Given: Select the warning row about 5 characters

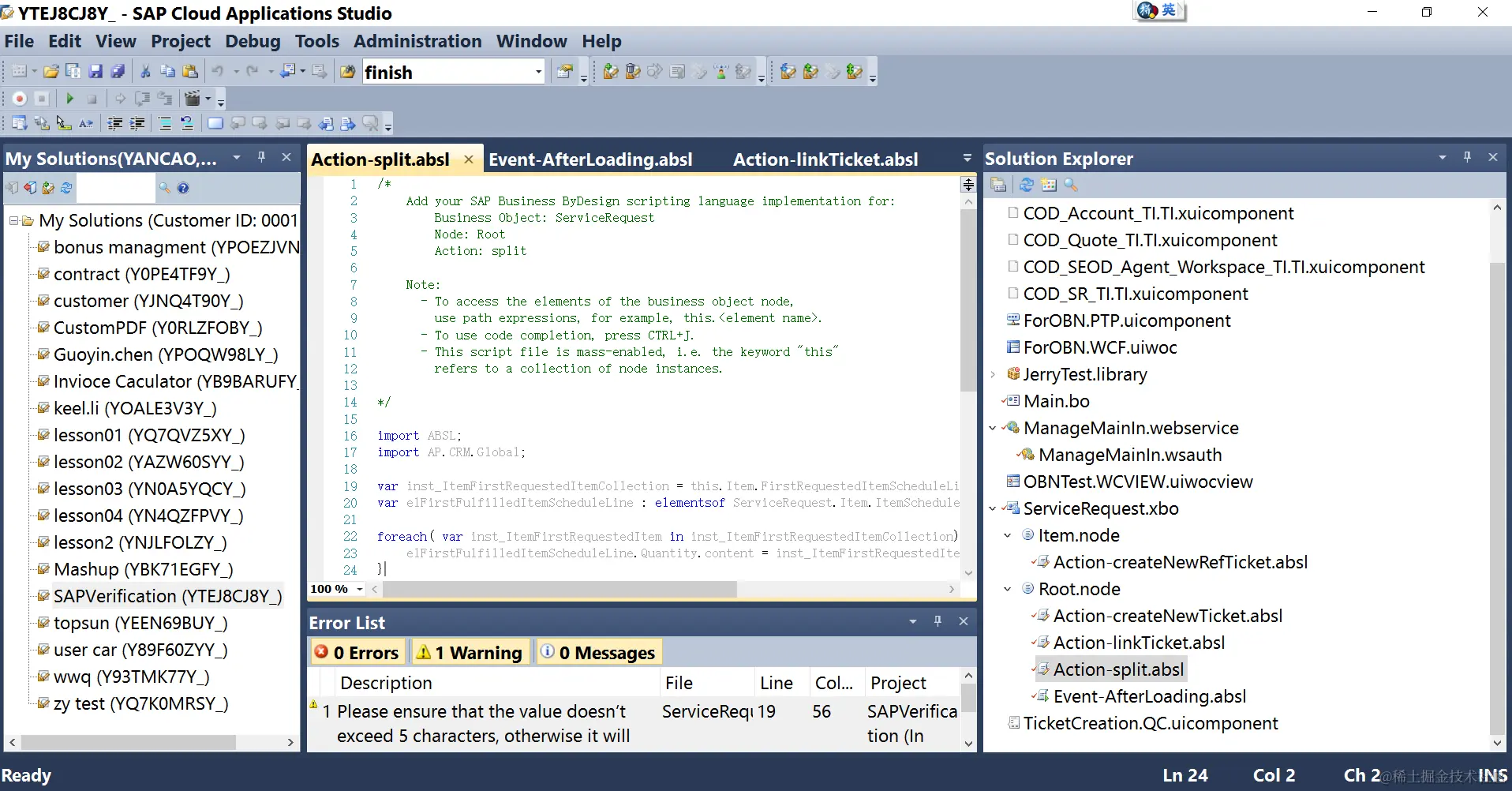Looking at the screenshot, I should click(x=635, y=724).
